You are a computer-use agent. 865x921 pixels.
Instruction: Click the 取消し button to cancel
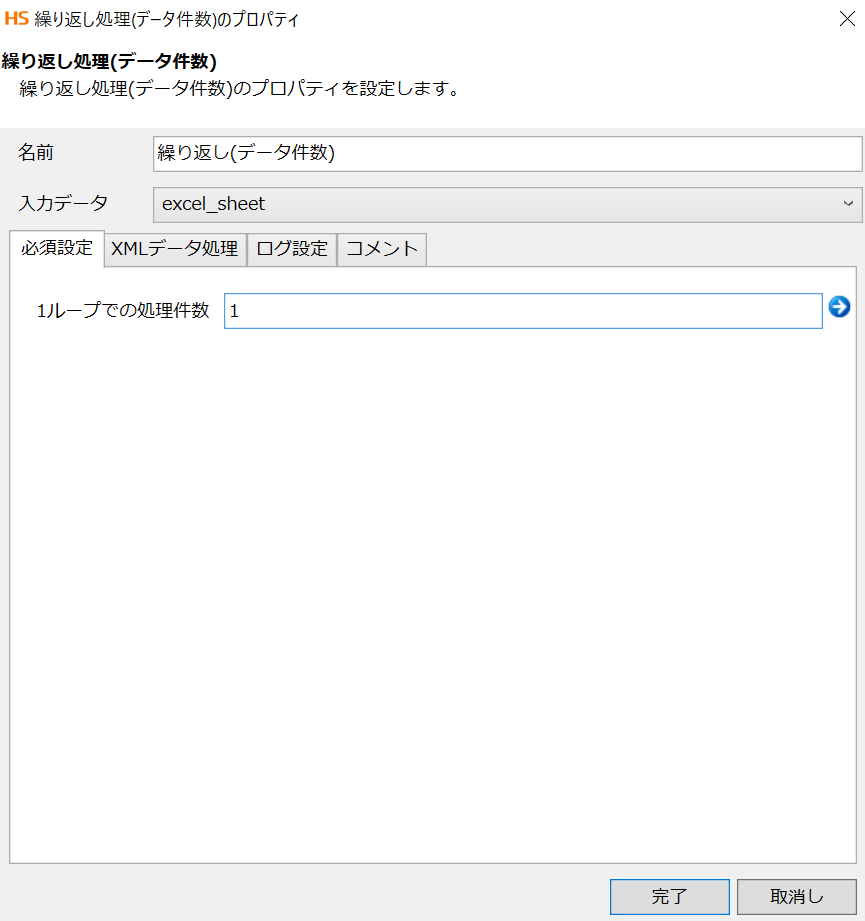click(795, 897)
